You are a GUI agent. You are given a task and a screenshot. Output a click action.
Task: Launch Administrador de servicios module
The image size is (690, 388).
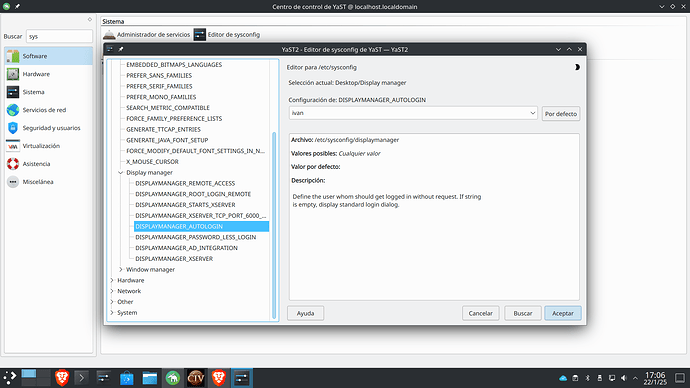click(147, 34)
